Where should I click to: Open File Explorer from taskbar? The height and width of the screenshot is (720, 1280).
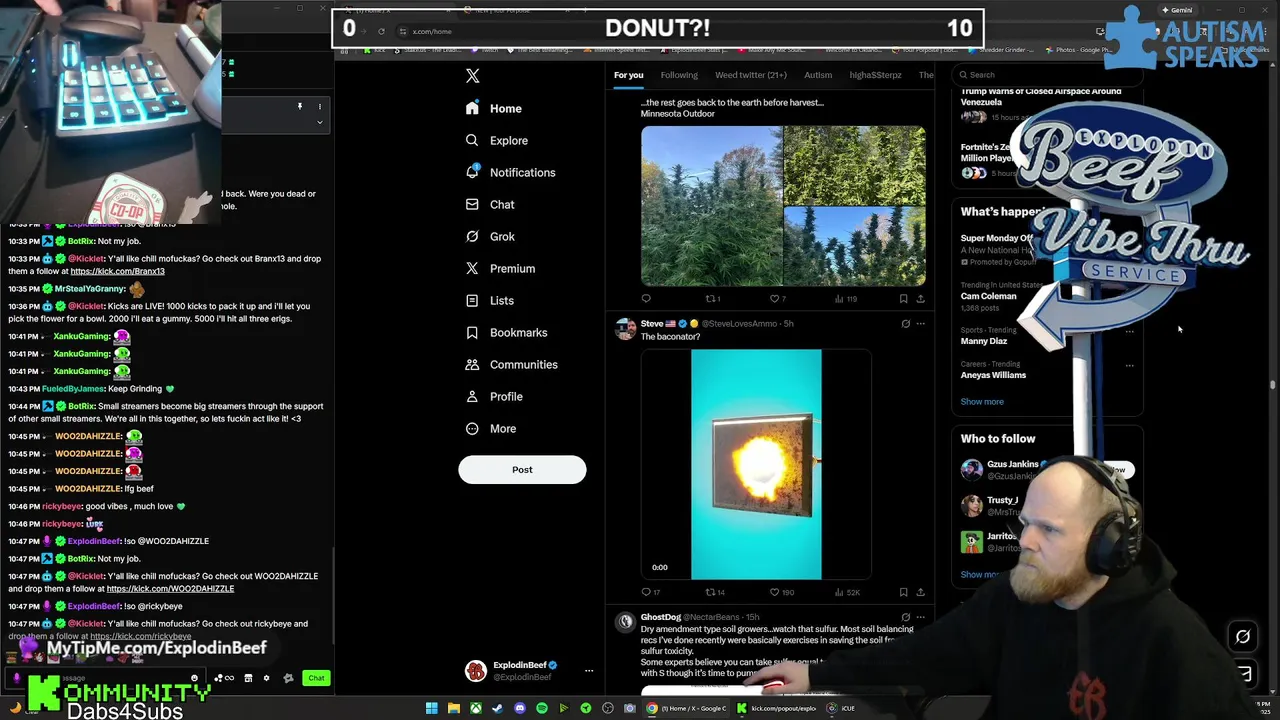454,708
